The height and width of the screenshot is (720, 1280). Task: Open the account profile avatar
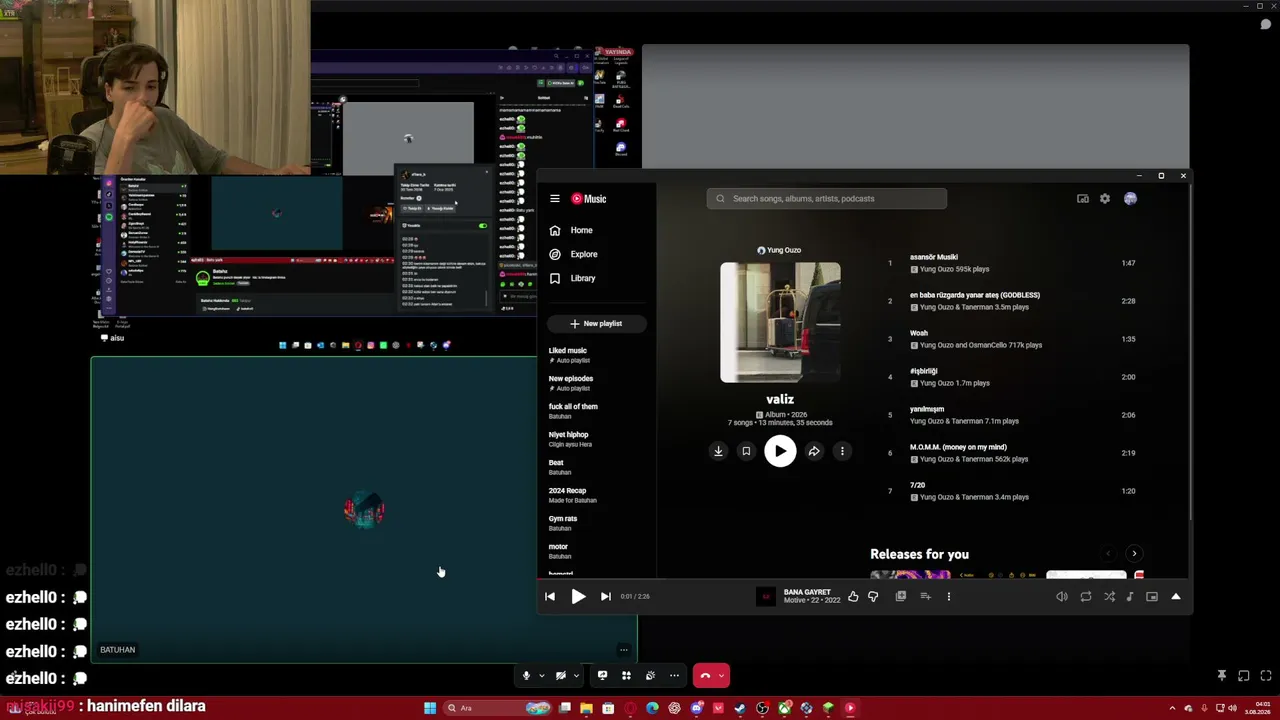[1130, 199]
